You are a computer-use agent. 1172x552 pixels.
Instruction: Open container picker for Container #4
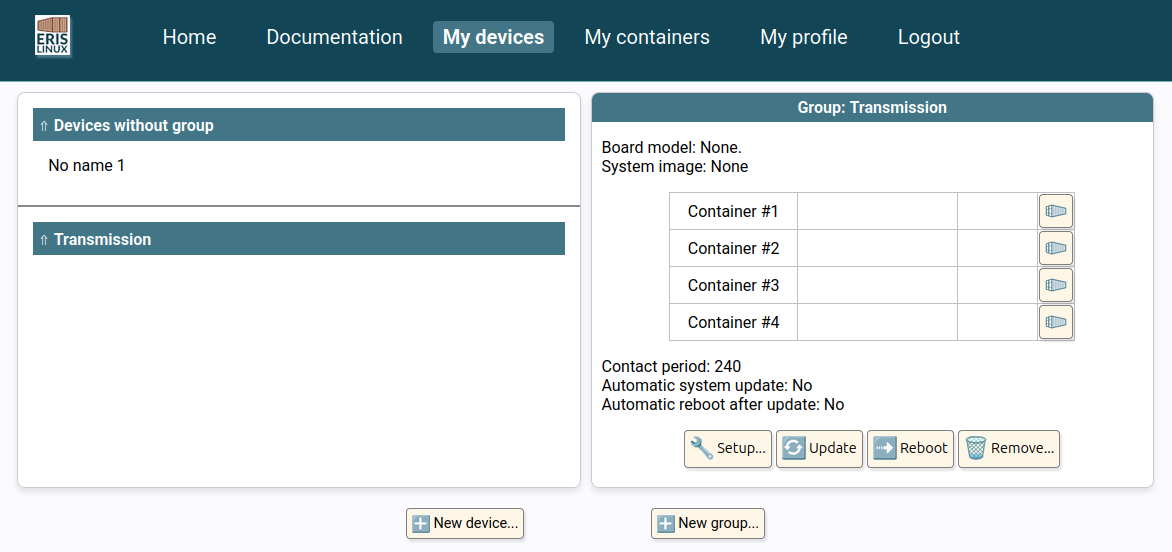pyautogui.click(x=1055, y=322)
